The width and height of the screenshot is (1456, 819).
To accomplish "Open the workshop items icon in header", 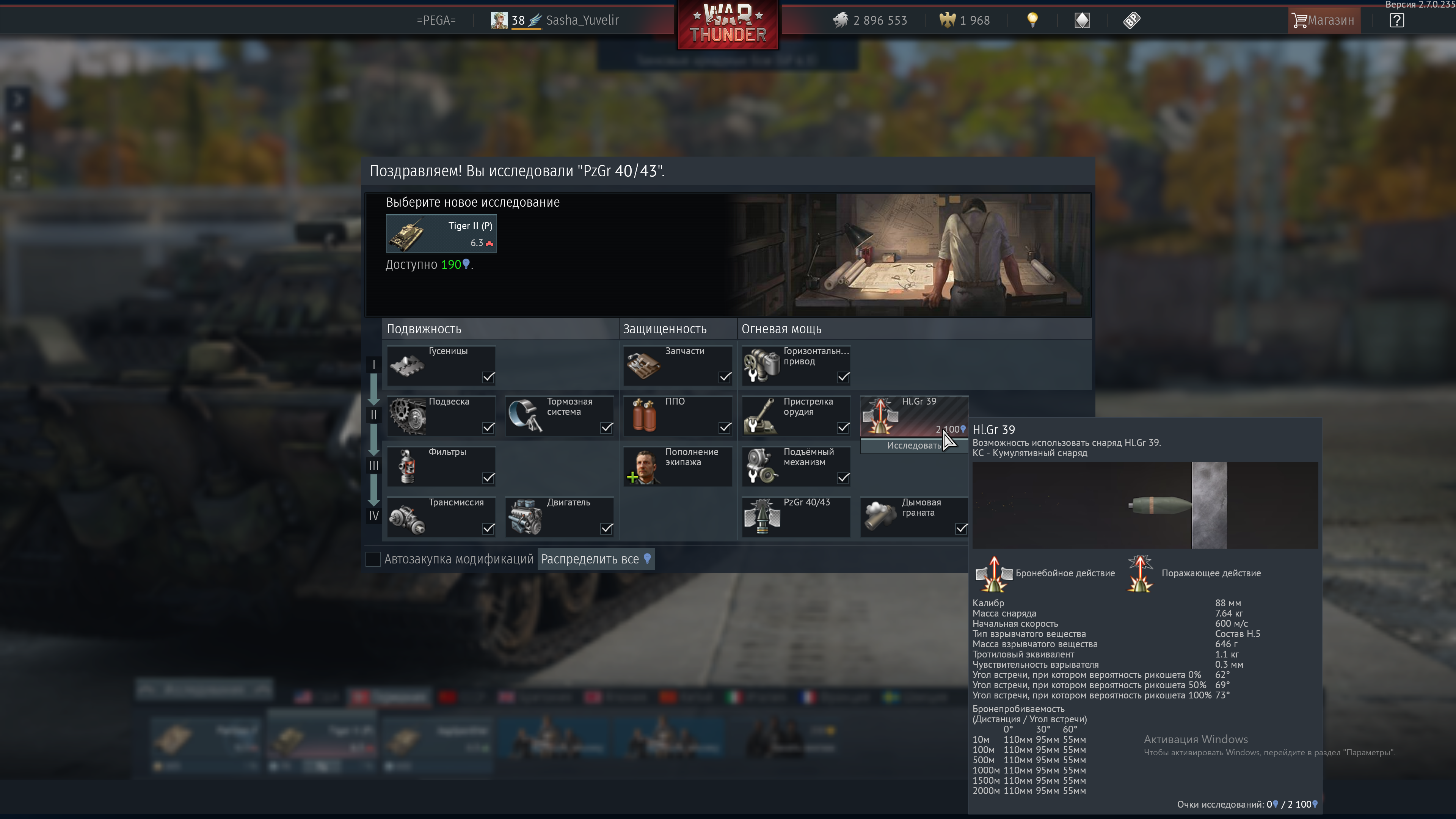I will (1082, 20).
